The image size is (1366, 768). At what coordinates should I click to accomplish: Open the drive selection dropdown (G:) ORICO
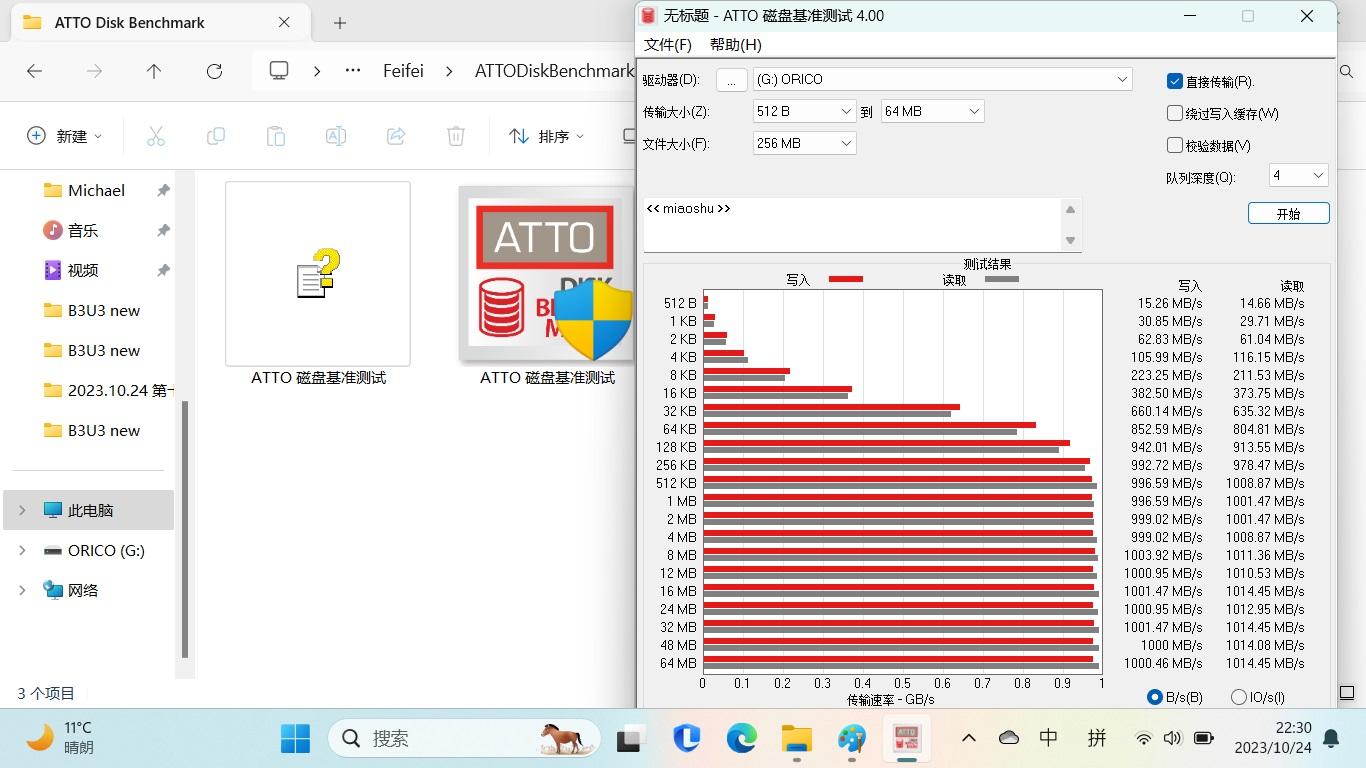click(x=943, y=79)
